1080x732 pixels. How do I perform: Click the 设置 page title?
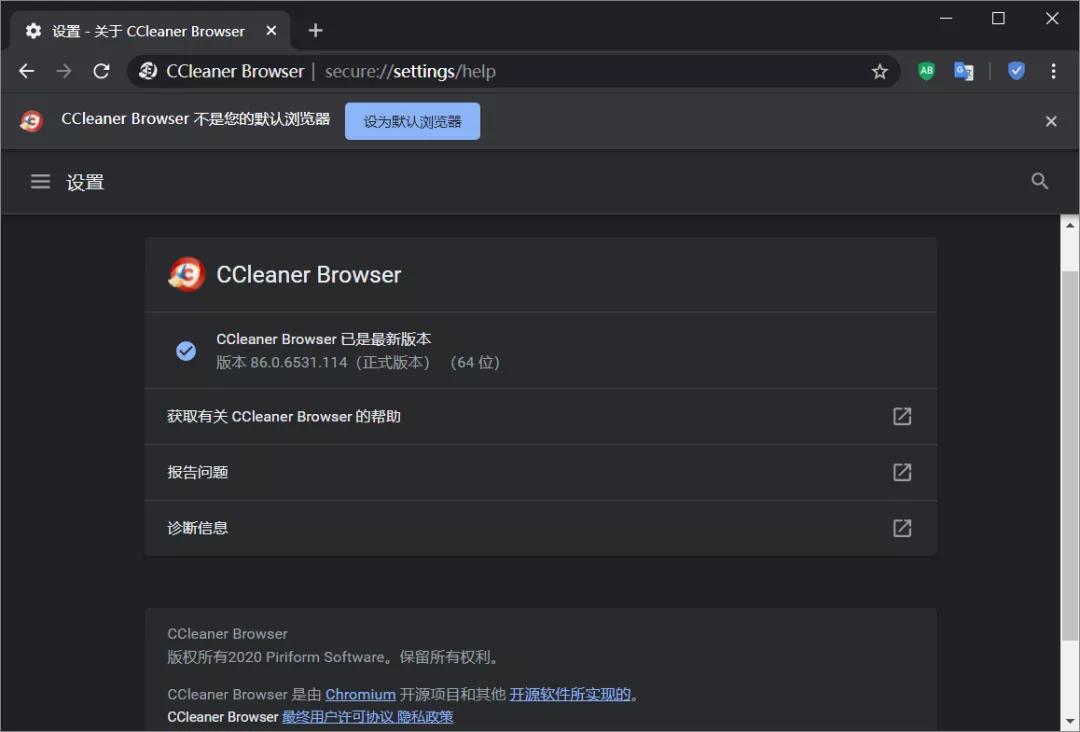click(85, 182)
